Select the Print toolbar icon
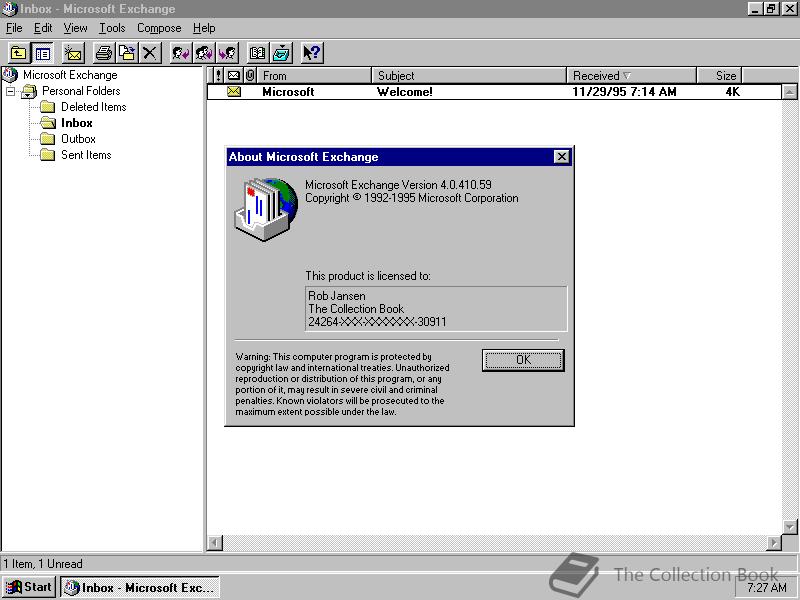The width and height of the screenshot is (800, 600). click(x=103, y=53)
